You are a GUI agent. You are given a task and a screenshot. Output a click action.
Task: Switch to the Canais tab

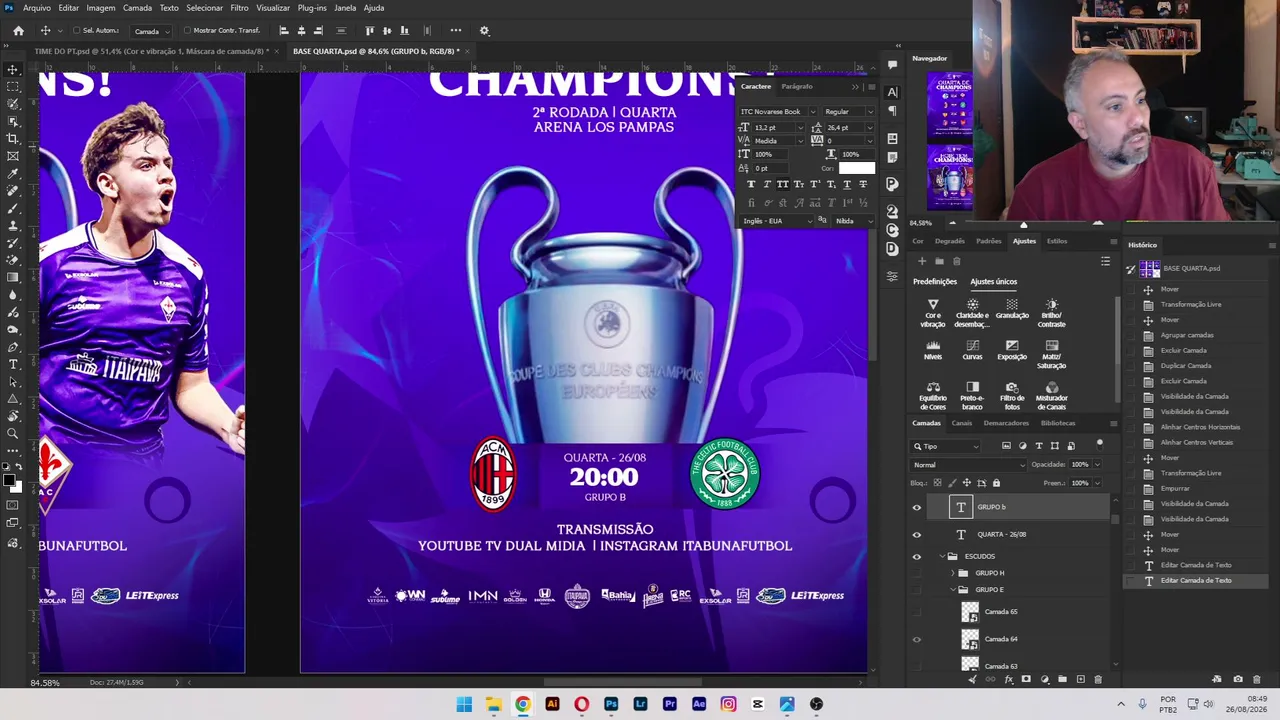(961, 423)
